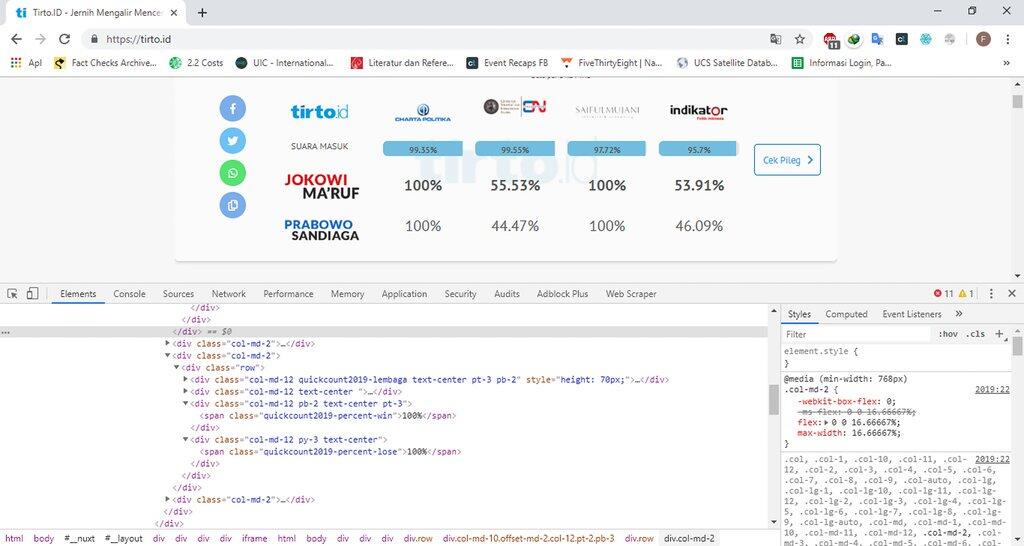
Task: Click the Saiful Mujani logo
Action: (x=607, y=111)
